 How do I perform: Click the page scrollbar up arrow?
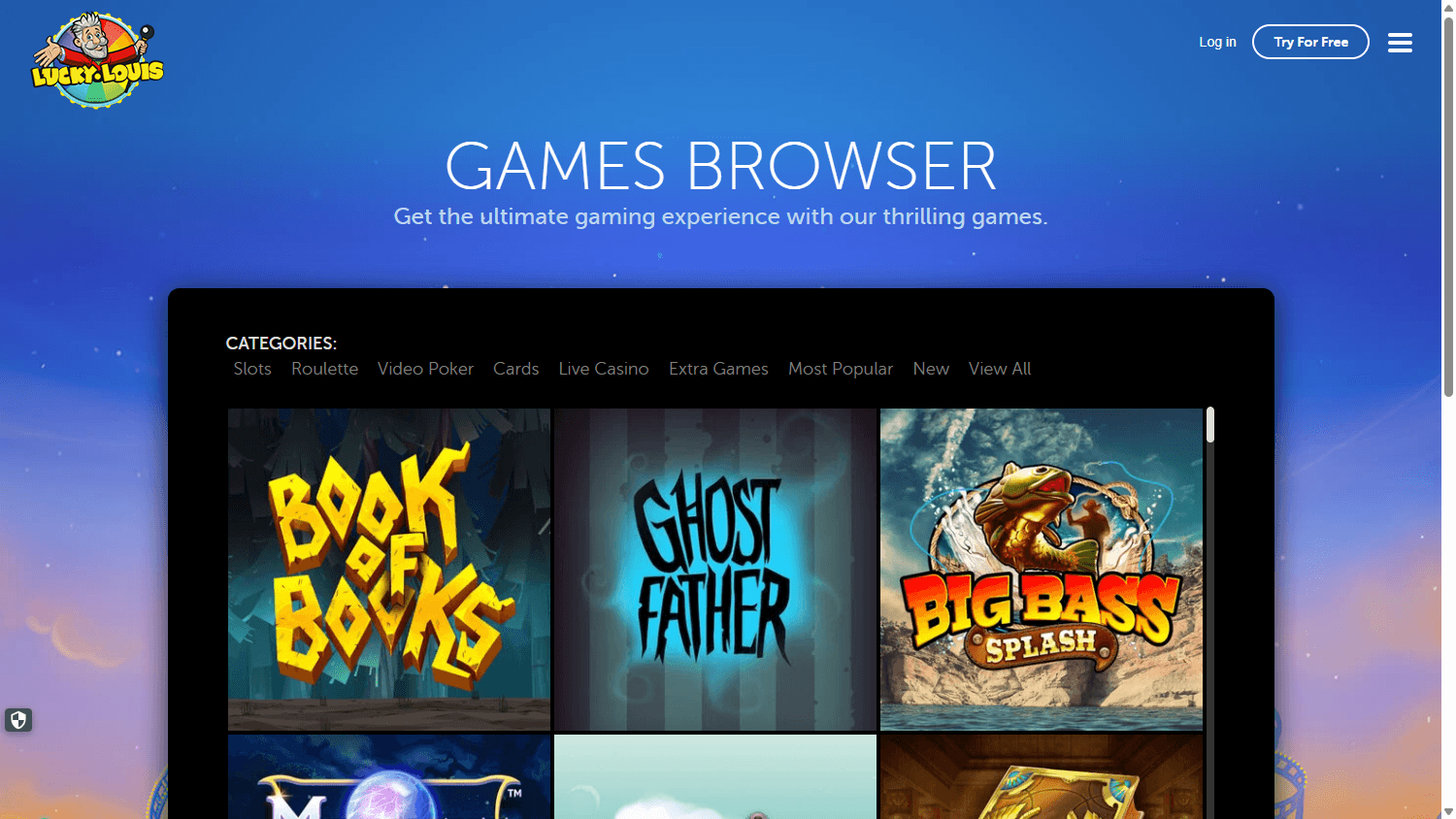(x=1448, y=6)
